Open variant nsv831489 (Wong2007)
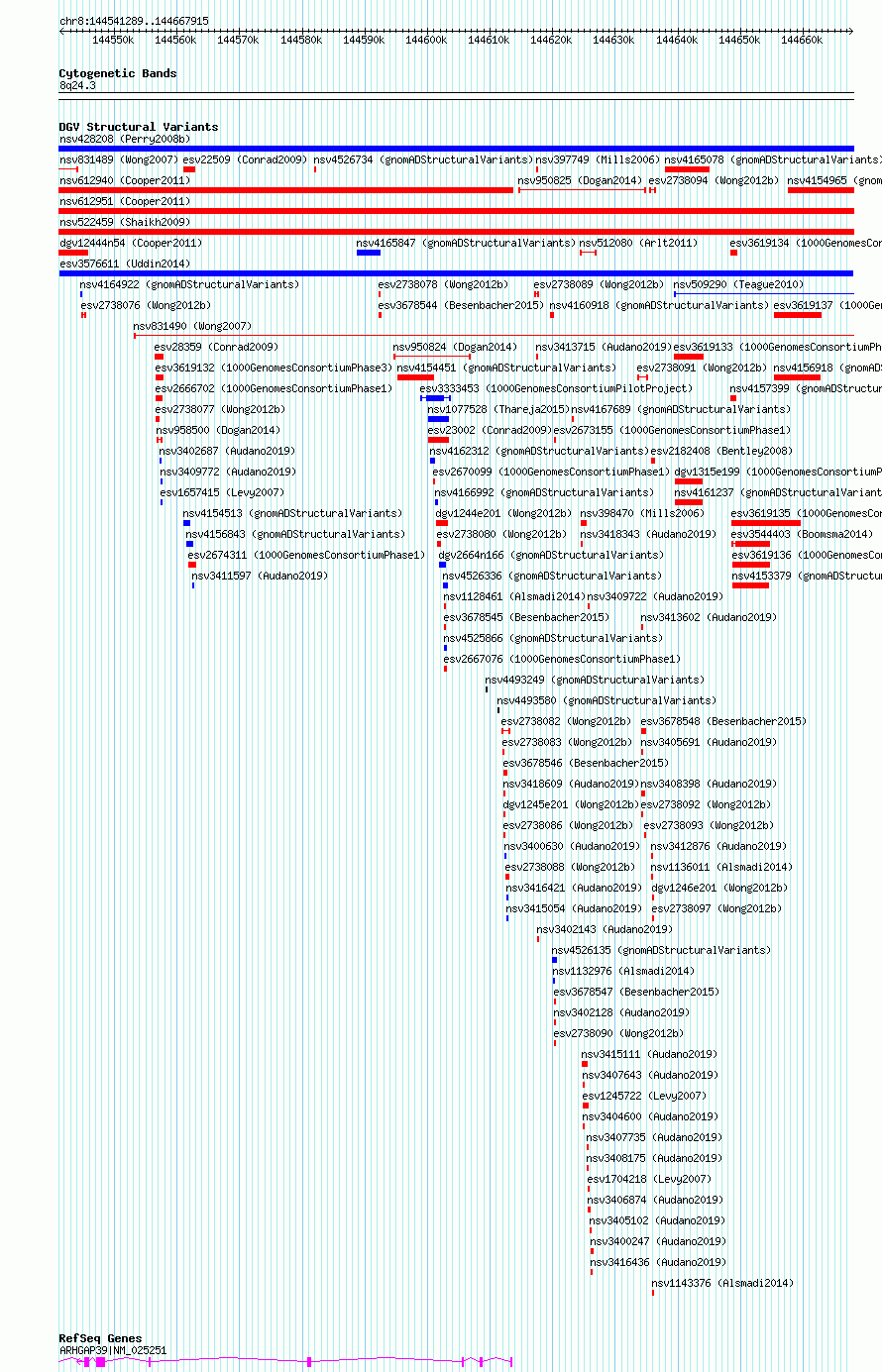The image size is (882, 1372). point(119,159)
